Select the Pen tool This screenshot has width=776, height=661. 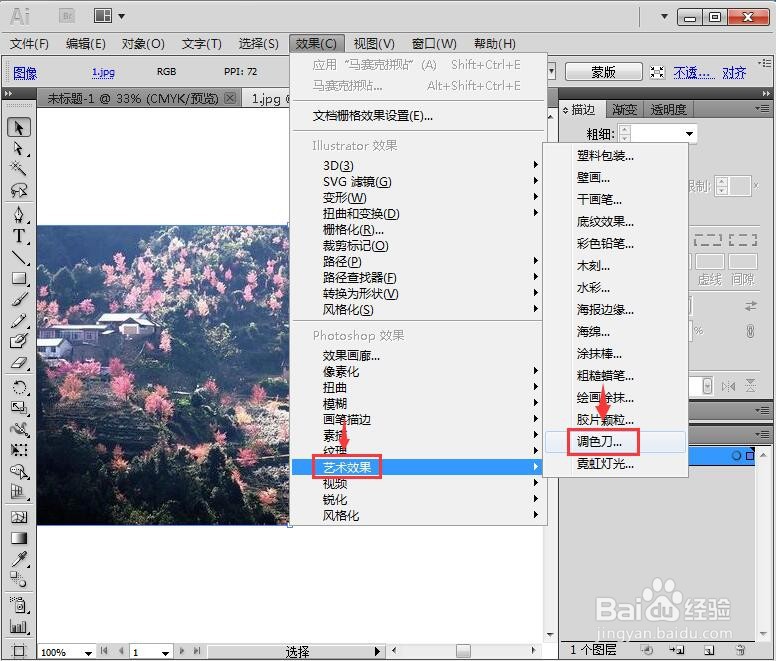pos(19,214)
